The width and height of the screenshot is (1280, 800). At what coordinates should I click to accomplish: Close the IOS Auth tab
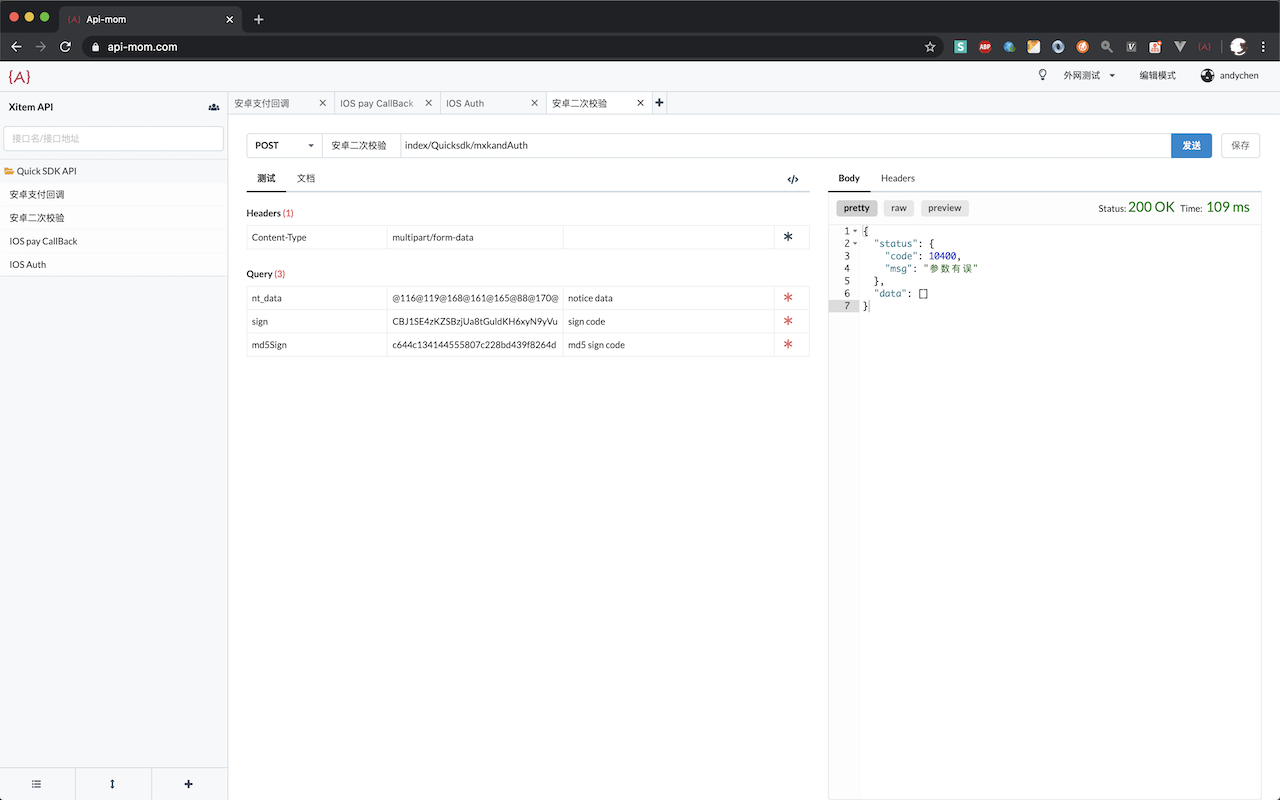[x=534, y=103]
